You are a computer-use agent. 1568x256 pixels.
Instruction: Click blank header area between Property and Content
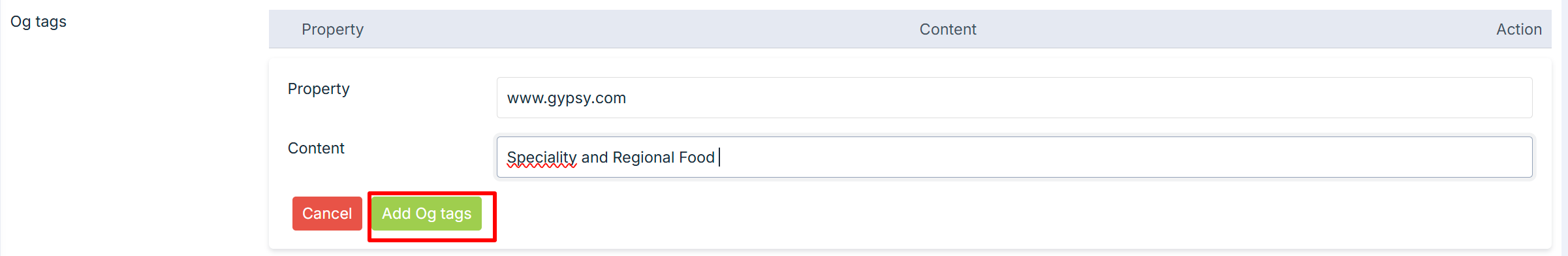640,29
